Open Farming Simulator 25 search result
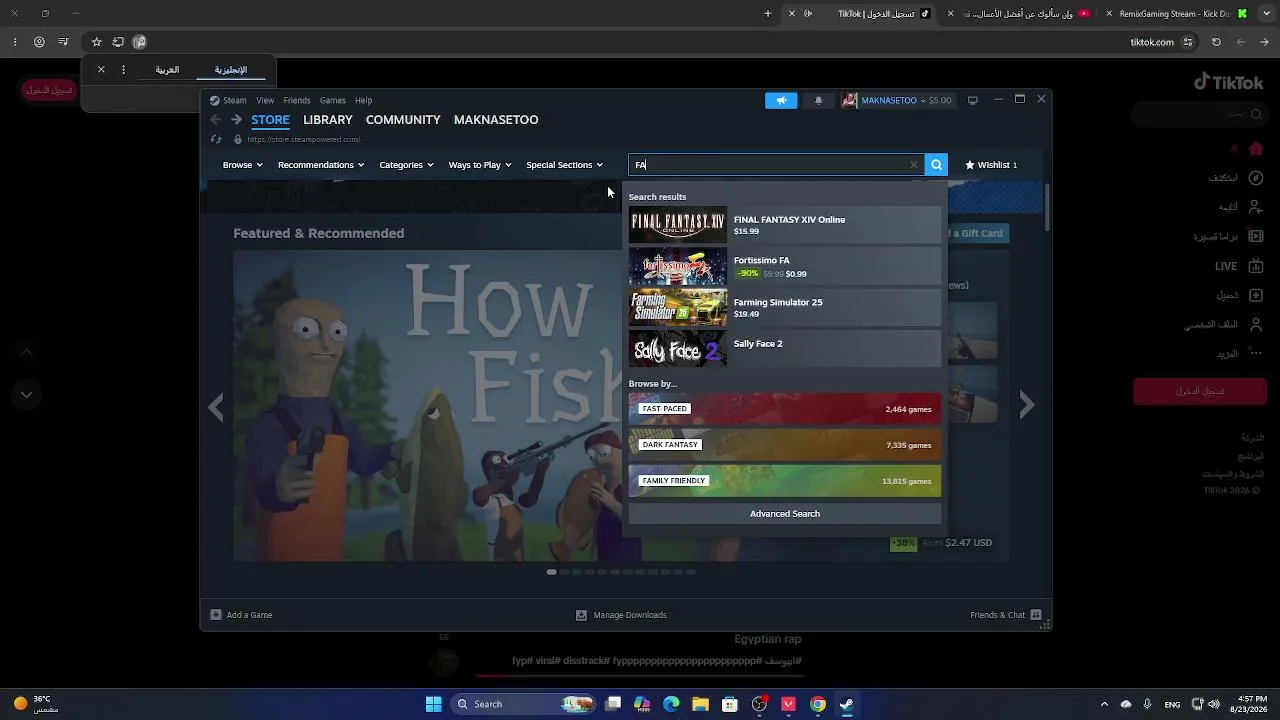The width and height of the screenshot is (1280, 720). (x=785, y=308)
